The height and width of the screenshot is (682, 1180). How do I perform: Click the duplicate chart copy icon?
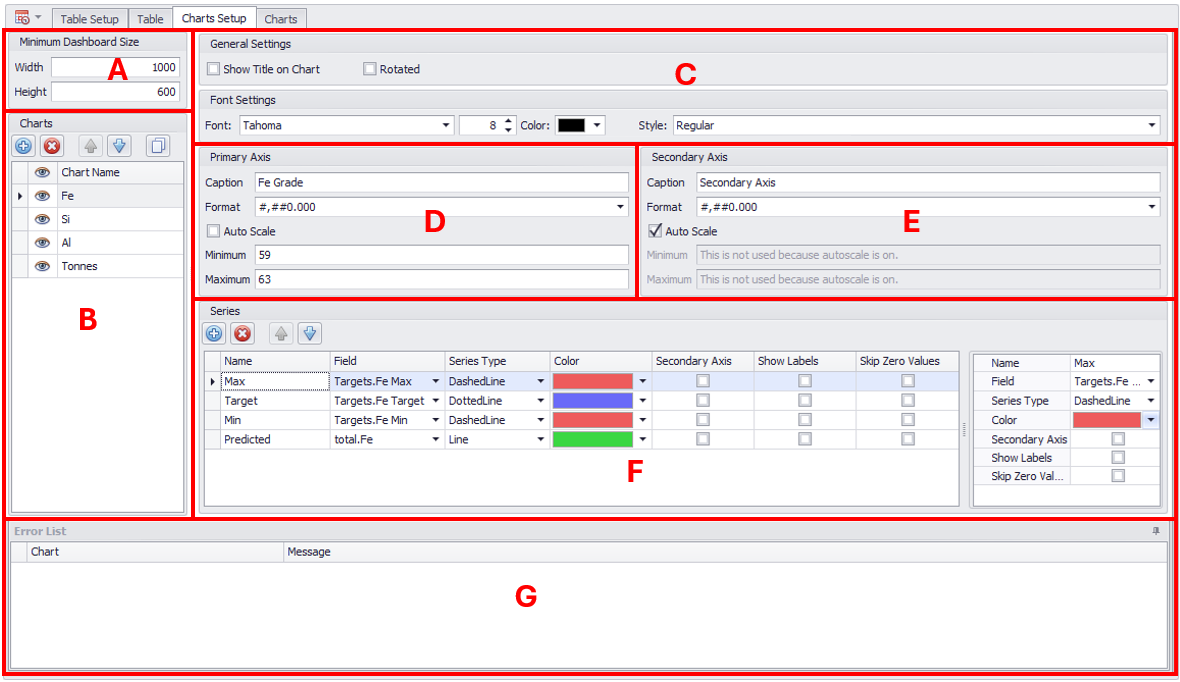157,146
